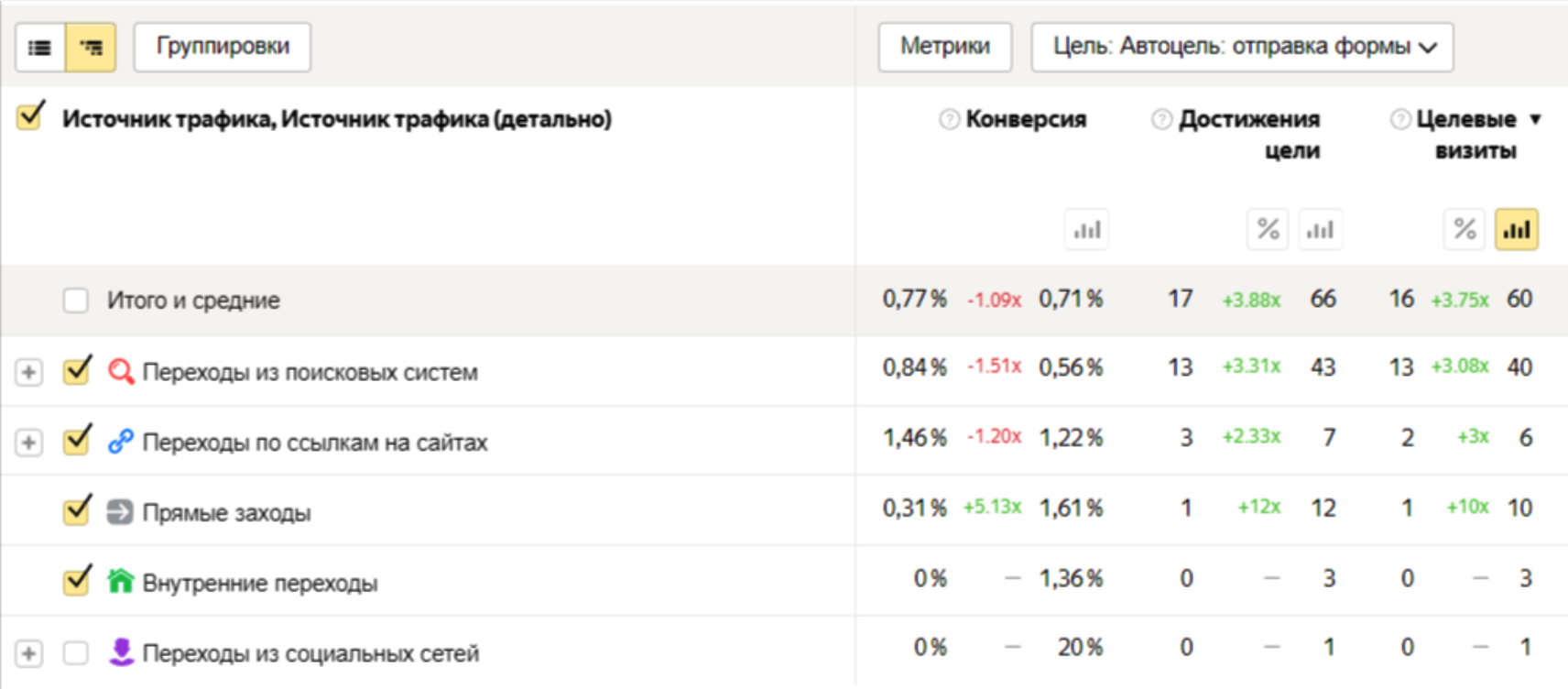Click percent icon under Достижения цели
This screenshot has width=1568, height=689.
[1268, 230]
